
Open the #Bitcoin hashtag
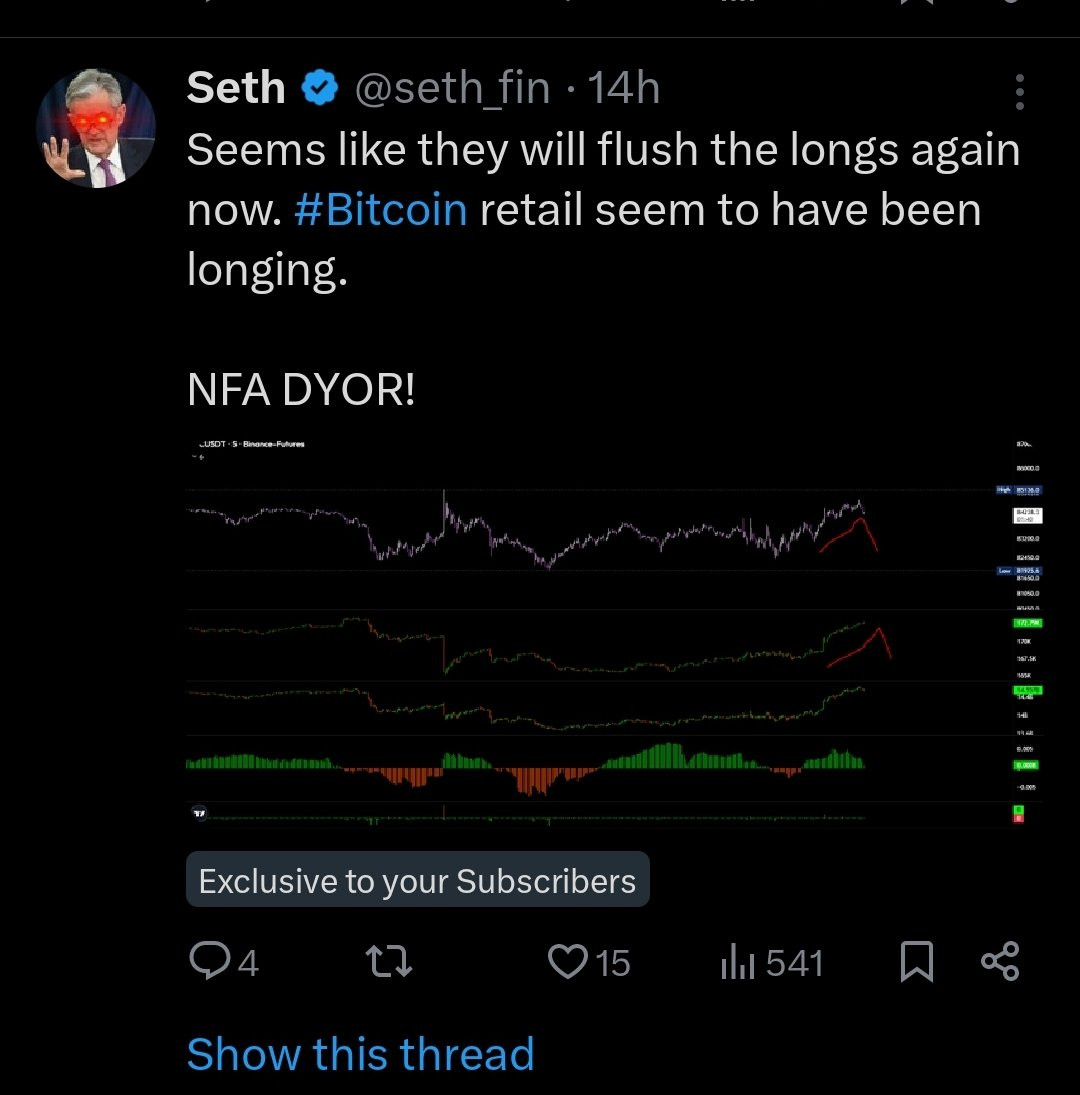coord(381,210)
